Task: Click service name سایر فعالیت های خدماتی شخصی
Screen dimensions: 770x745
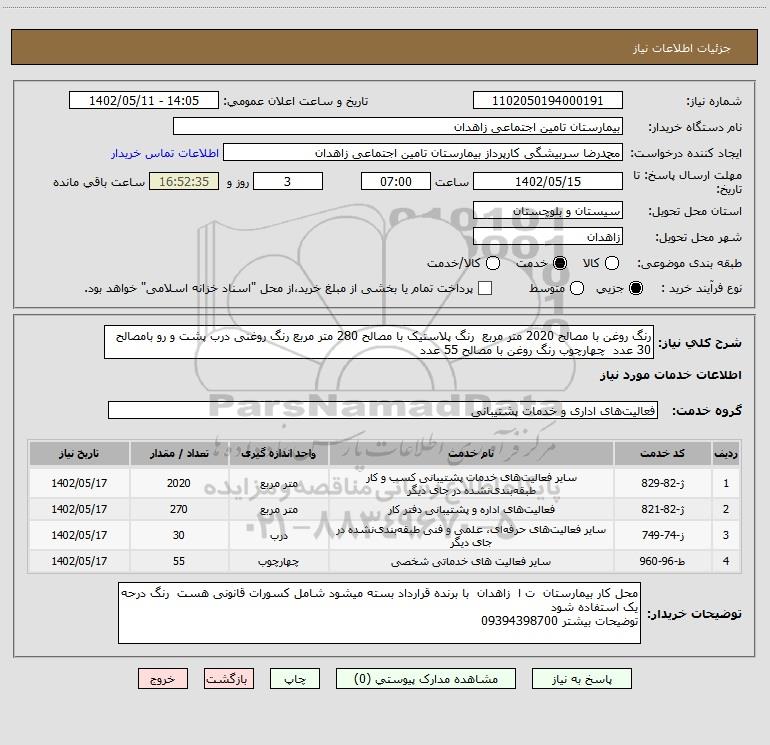Action: 471,561
